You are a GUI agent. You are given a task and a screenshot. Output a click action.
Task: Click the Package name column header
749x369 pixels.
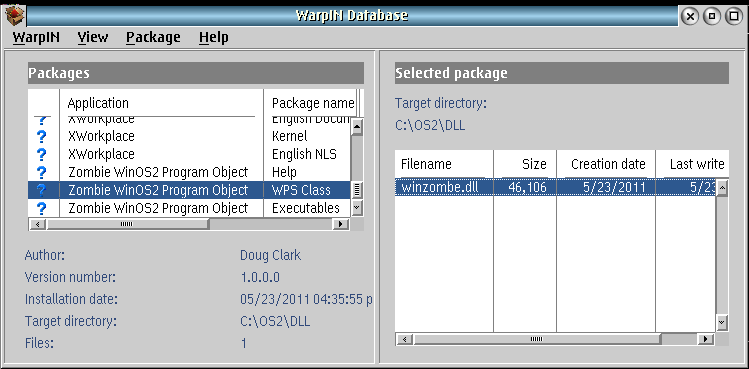(313, 103)
